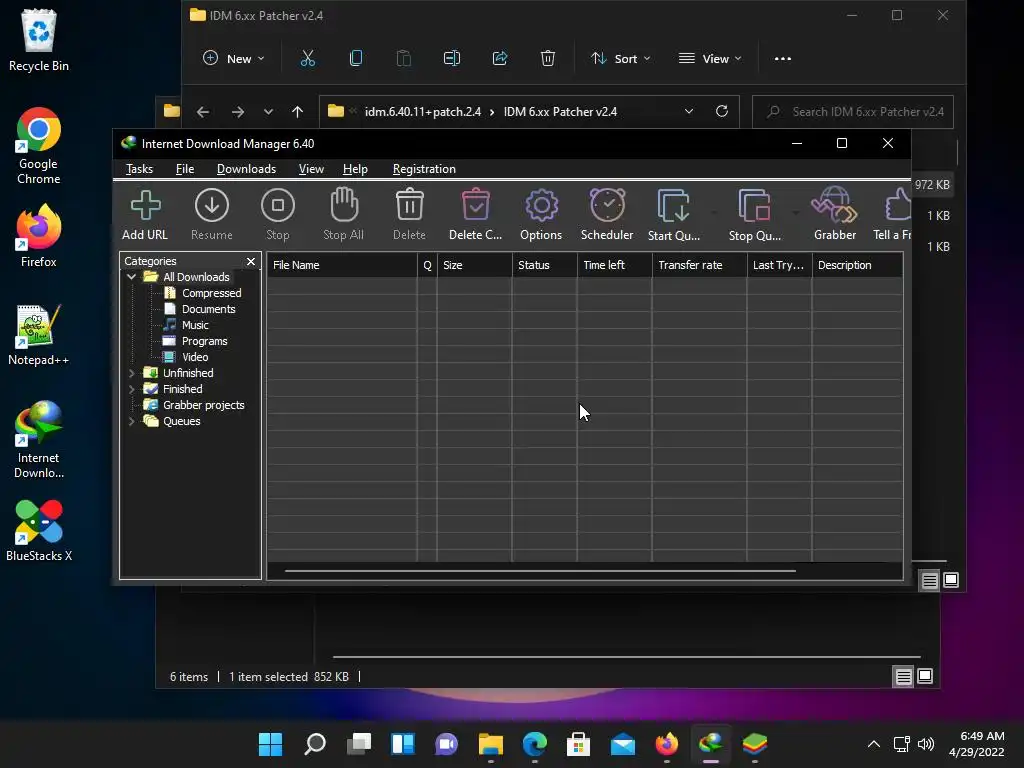This screenshot has height=768, width=1024.
Task: Expand the Unfinished category
Action: click(x=132, y=373)
